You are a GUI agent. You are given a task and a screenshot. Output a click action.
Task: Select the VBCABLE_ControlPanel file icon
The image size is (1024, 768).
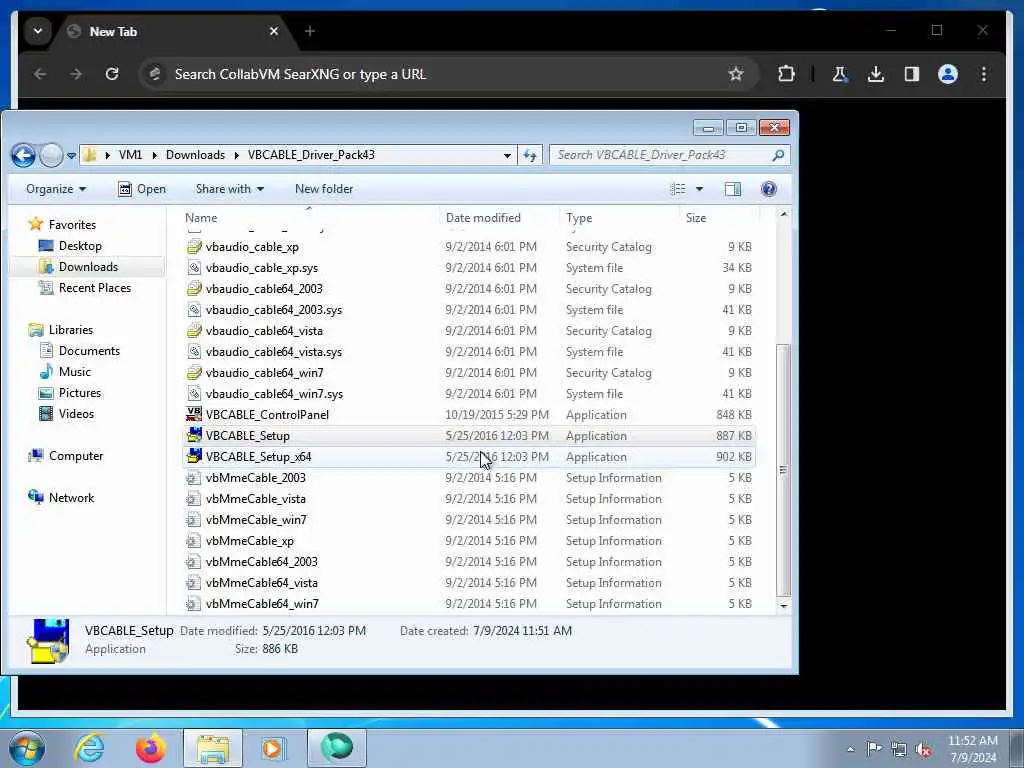coord(194,415)
